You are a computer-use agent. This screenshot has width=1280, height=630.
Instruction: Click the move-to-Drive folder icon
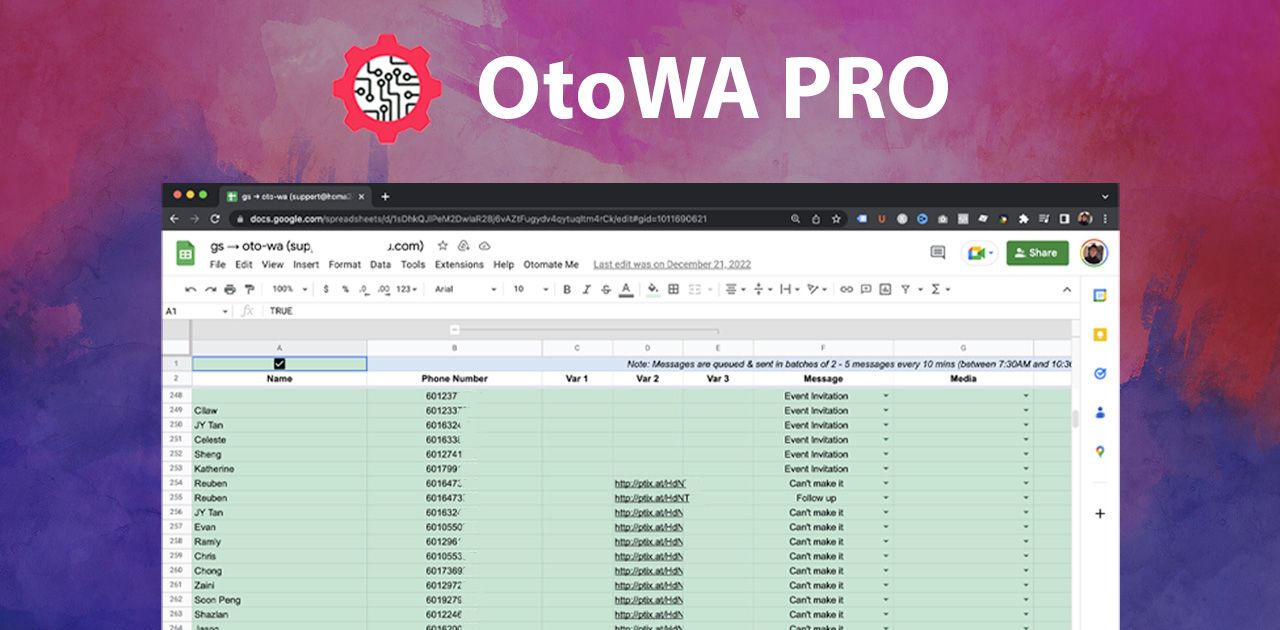(463, 245)
